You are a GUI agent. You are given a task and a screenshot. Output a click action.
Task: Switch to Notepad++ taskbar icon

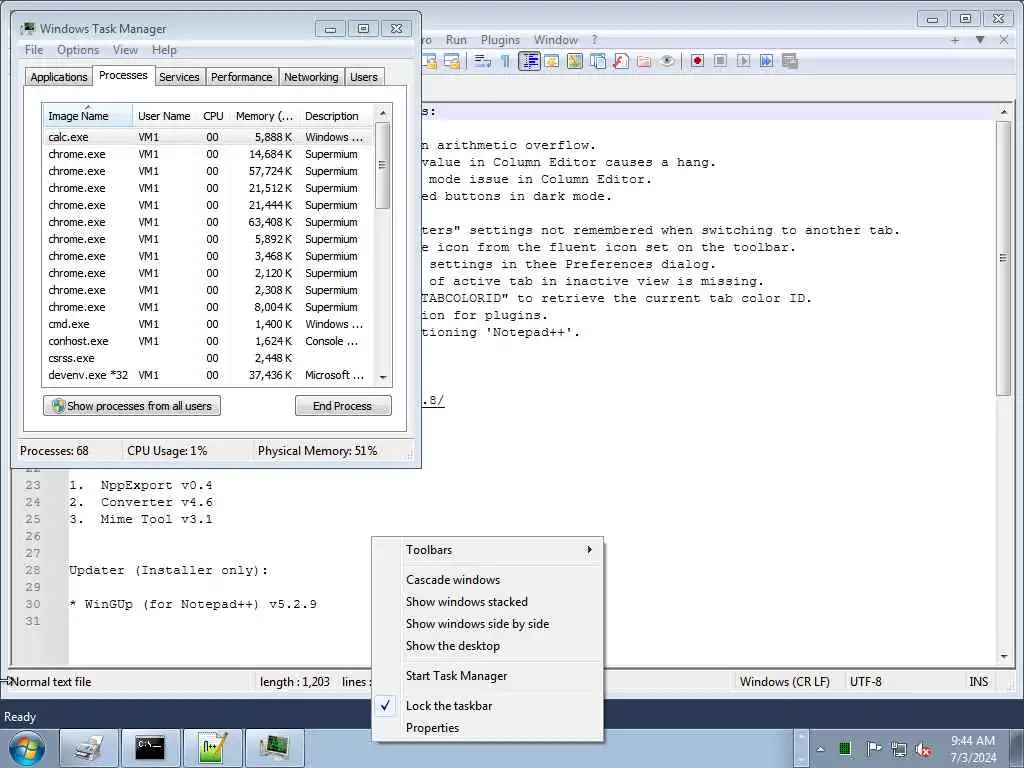[x=212, y=748]
